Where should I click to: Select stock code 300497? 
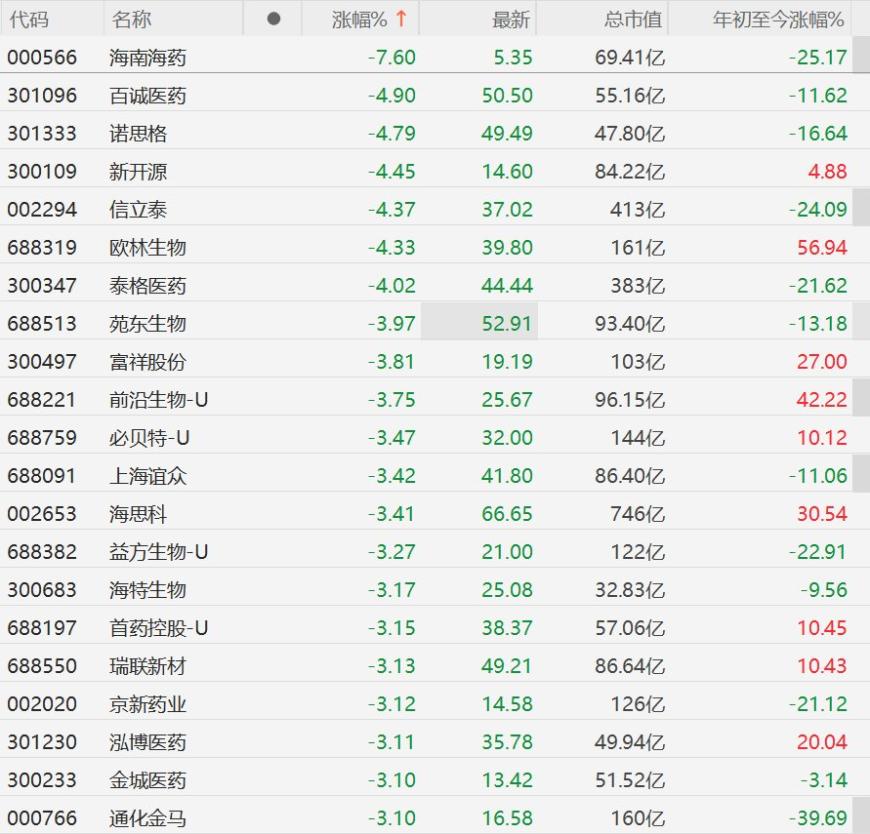click(42, 362)
